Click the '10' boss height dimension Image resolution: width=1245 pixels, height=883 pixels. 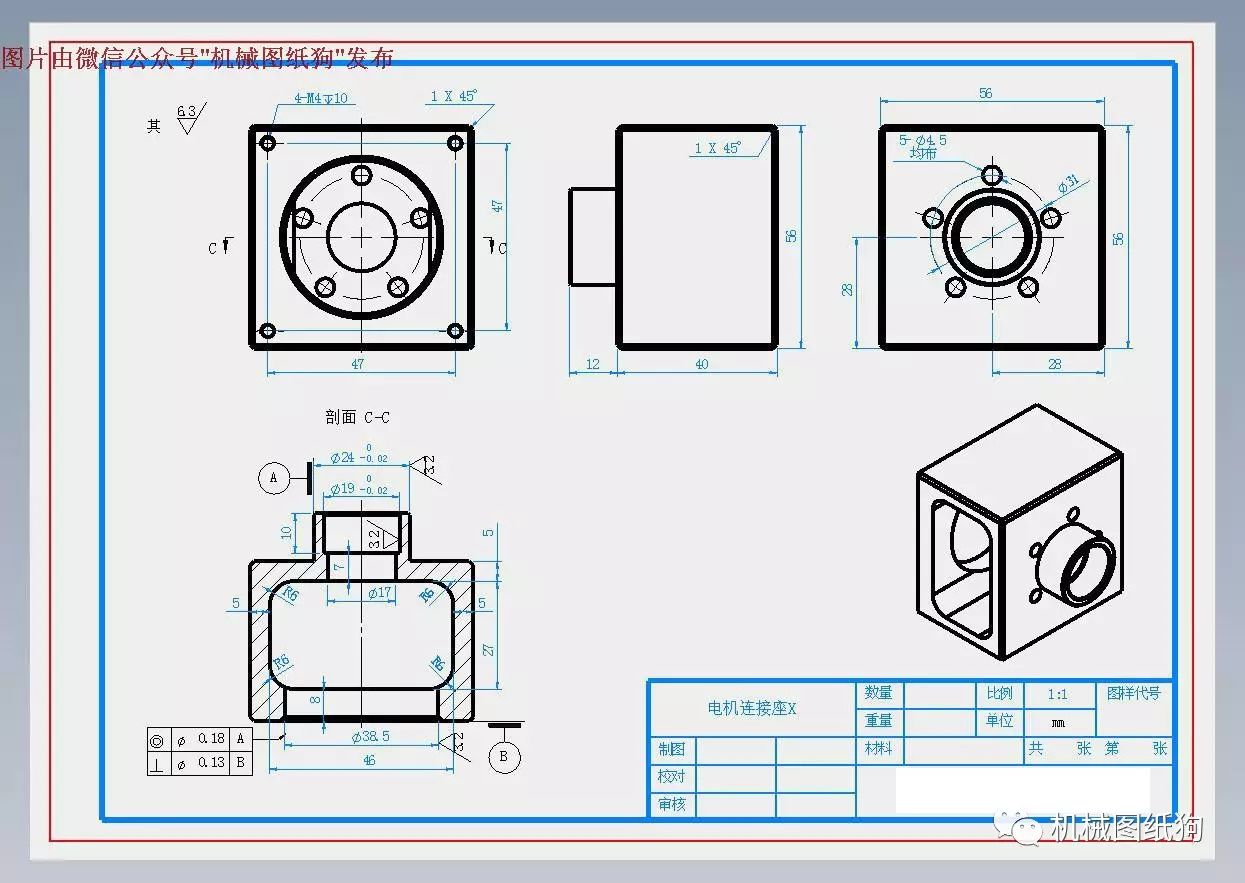point(287,532)
